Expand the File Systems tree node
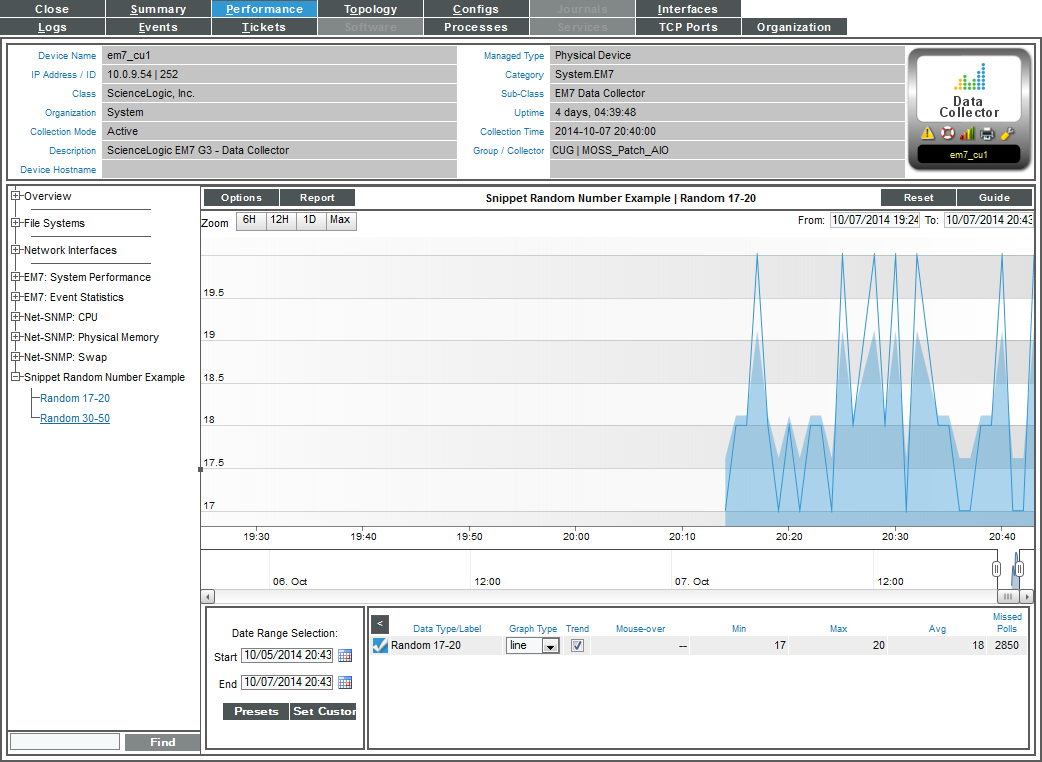 (x=16, y=223)
